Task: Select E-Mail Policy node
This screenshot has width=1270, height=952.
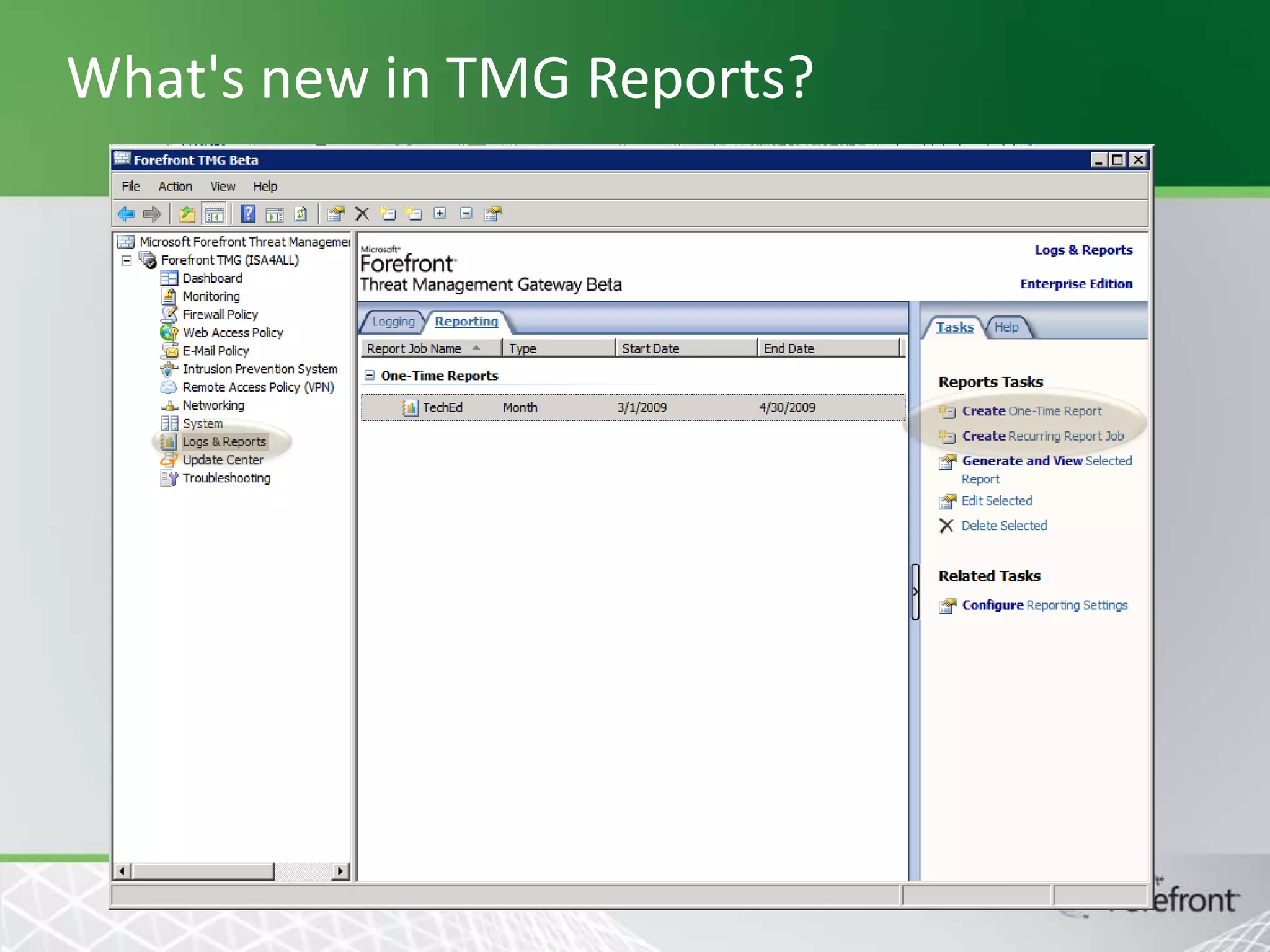Action: click(x=216, y=351)
